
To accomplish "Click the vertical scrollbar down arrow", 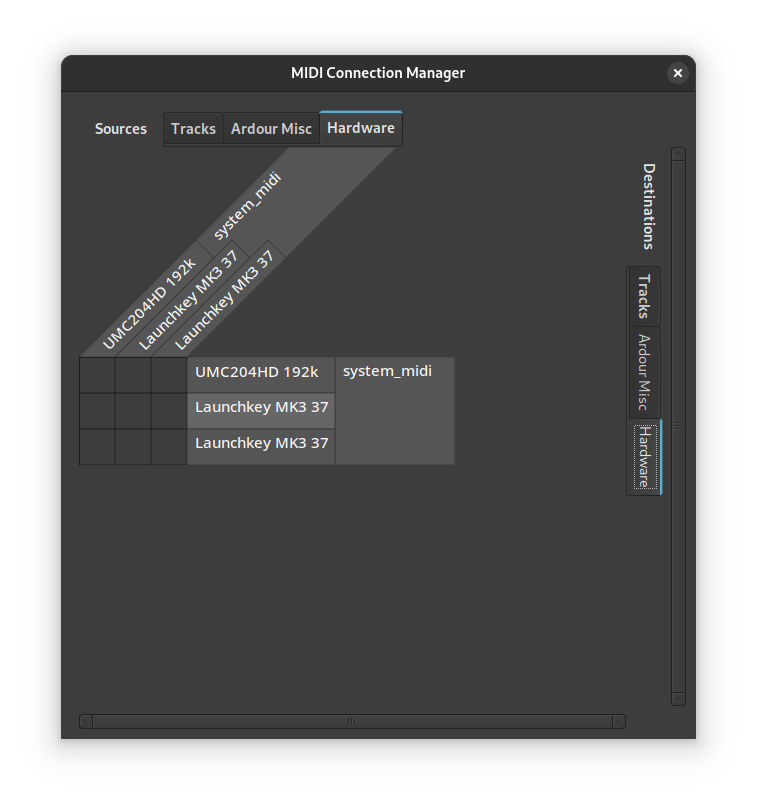I will (679, 699).
